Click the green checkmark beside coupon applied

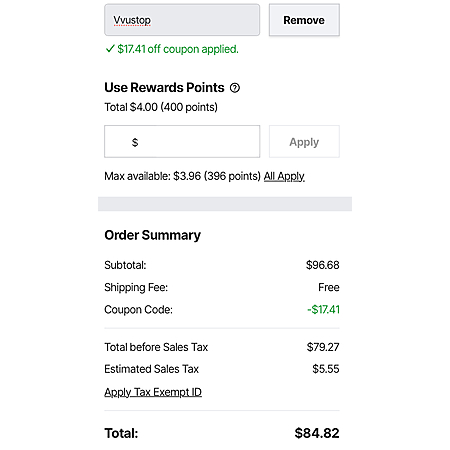click(110, 49)
